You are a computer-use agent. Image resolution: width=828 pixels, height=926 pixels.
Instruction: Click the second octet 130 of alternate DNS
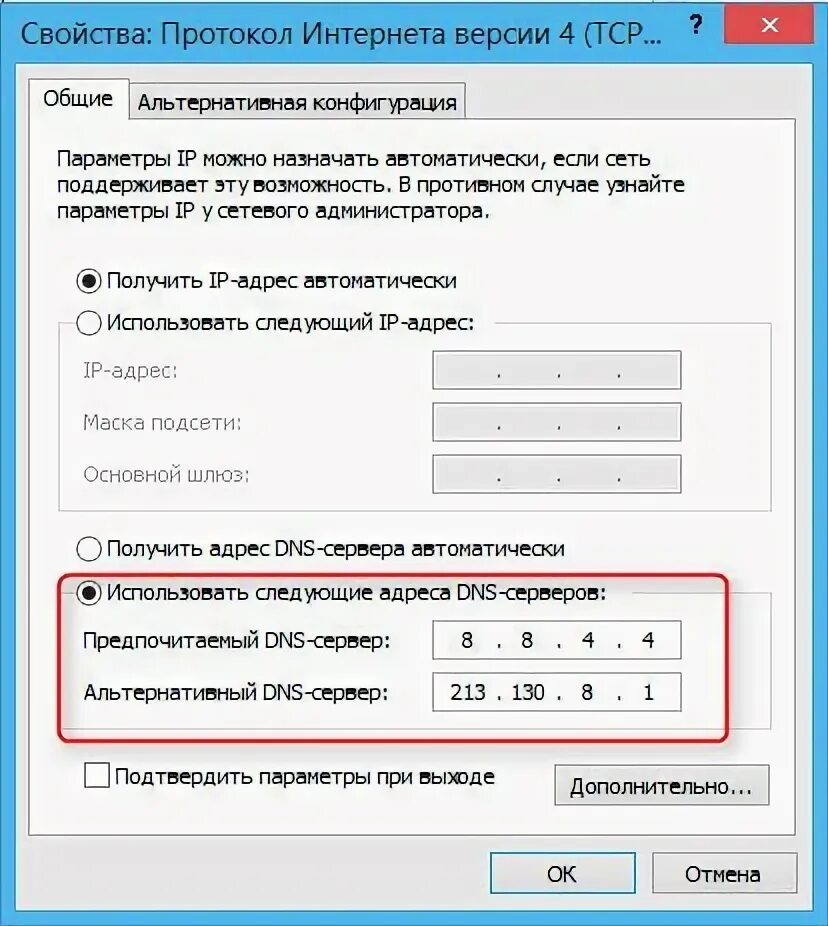click(x=527, y=692)
